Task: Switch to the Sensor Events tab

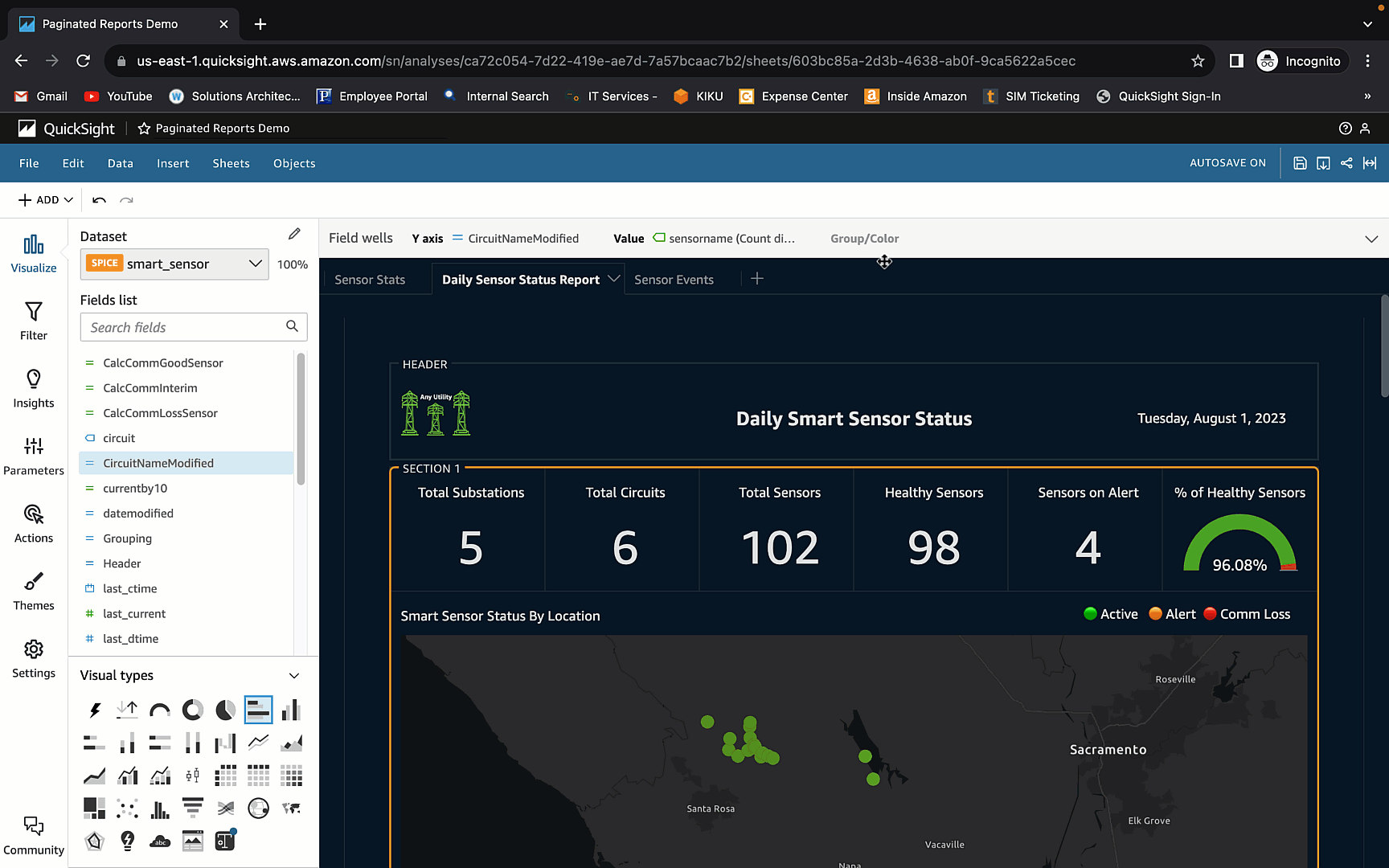Action: point(674,279)
